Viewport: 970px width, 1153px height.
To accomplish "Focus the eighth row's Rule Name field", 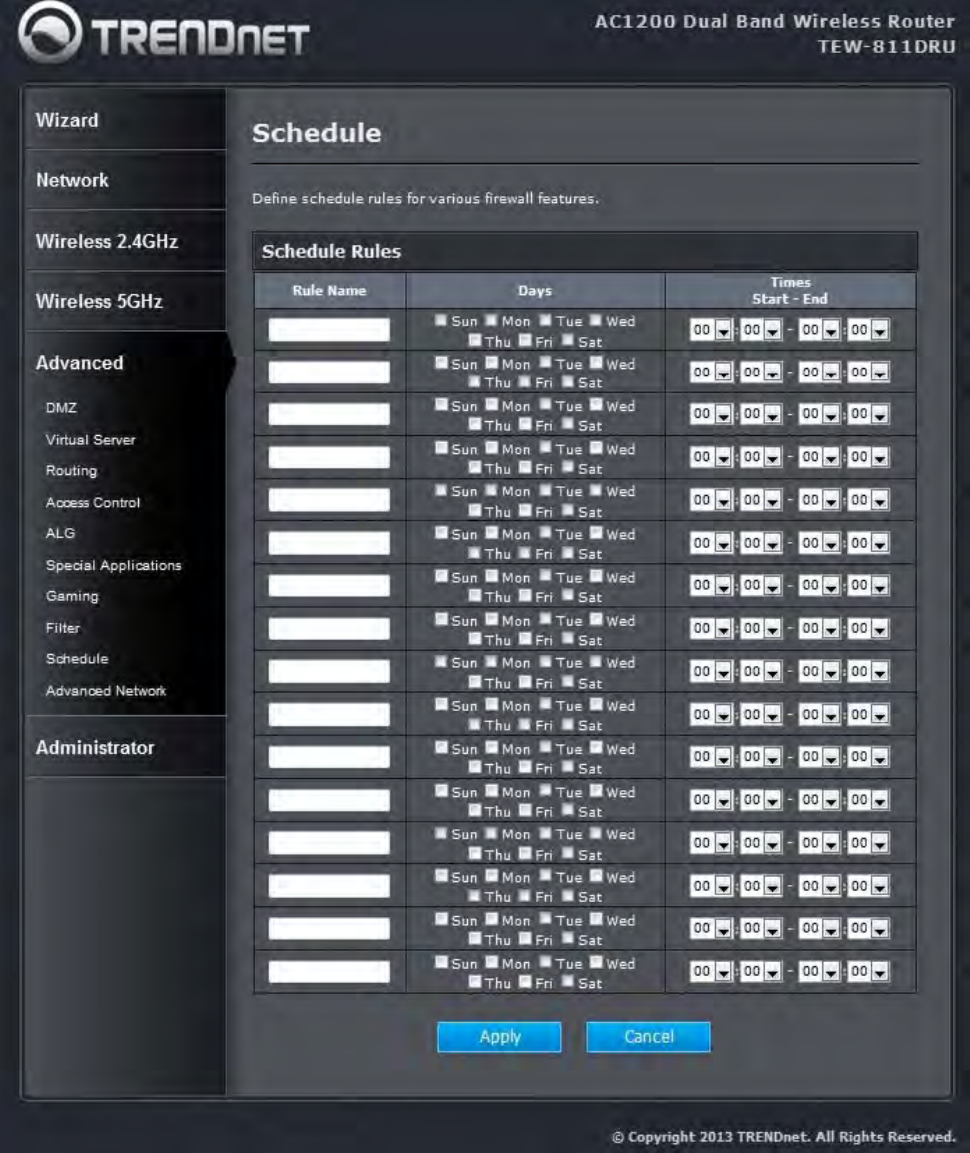I will (x=329, y=629).
